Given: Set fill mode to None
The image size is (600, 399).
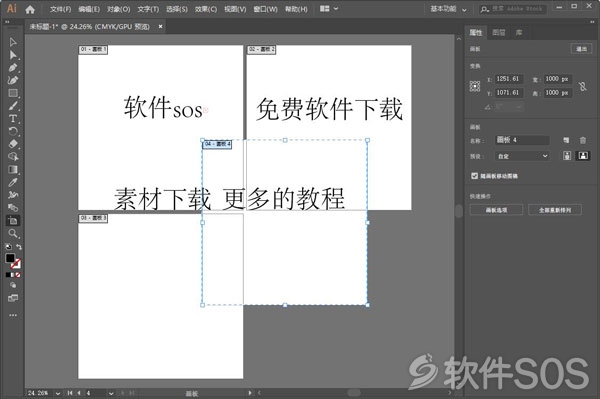Looking at the screenshot, I should [18, 275].
